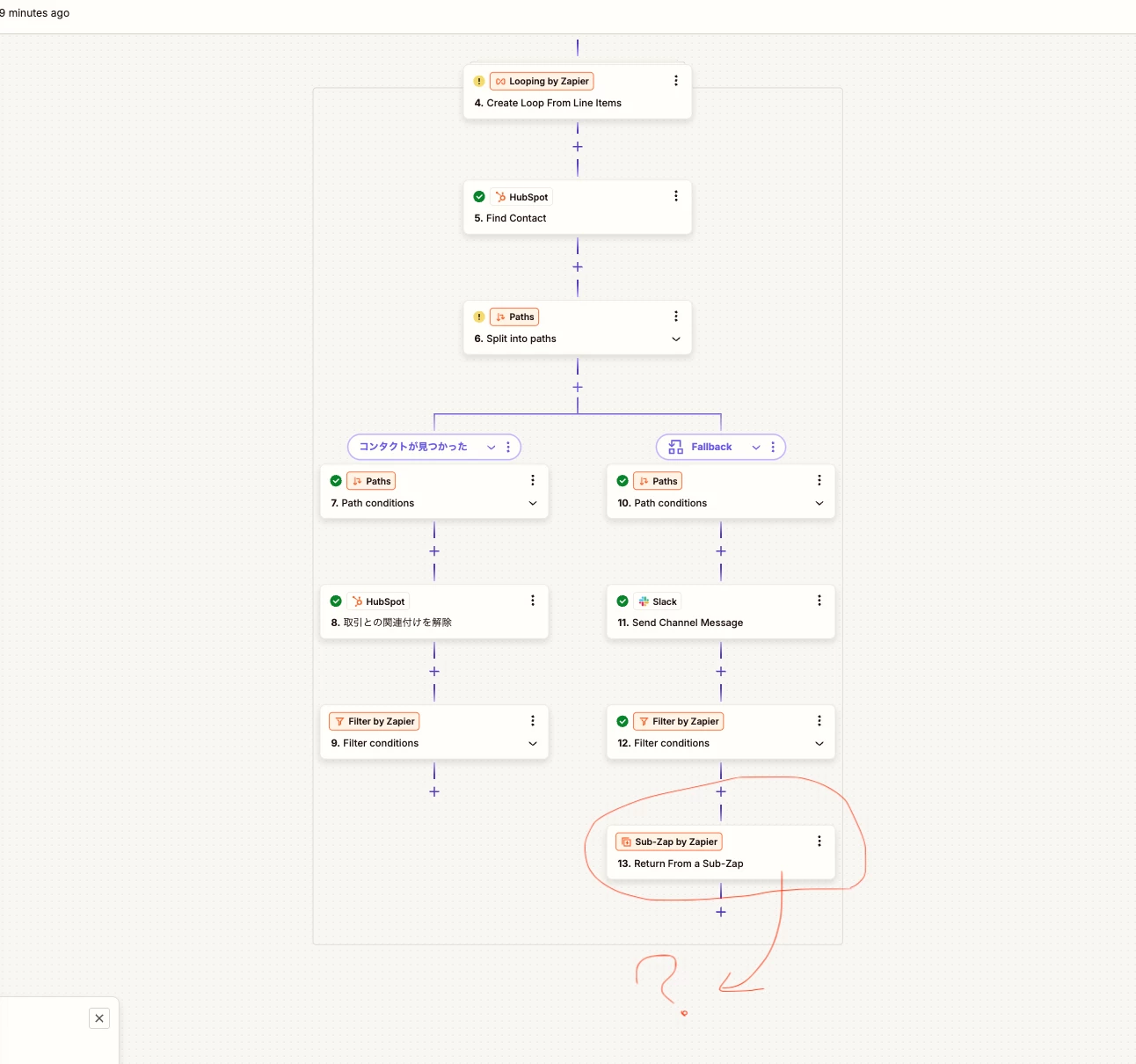The image size is (1136, 1064).
Task: Add step after step 12 Filter conditions
Action: point(721,791)
